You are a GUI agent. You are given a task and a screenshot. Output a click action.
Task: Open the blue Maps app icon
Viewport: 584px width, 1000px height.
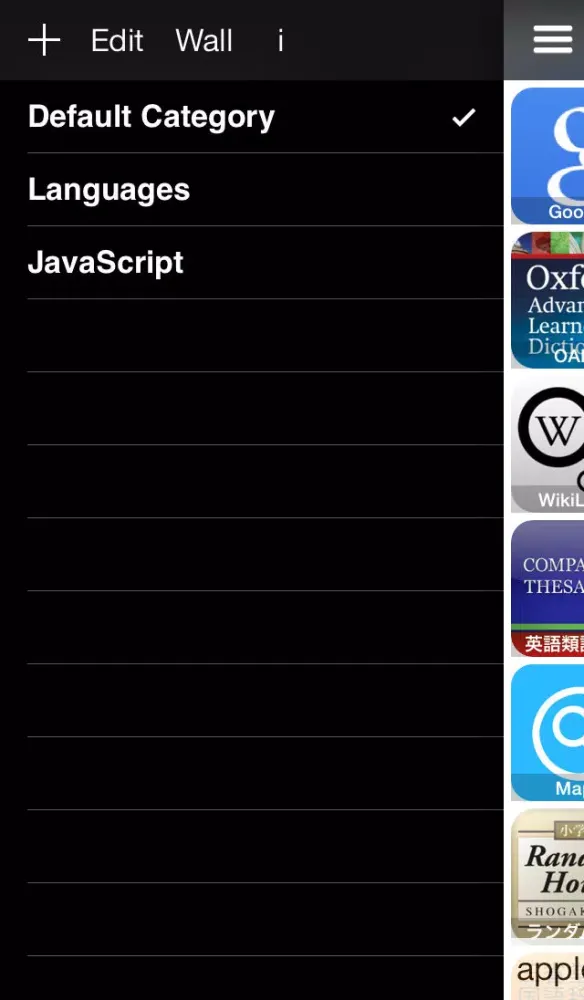click(x=548, y=733)
